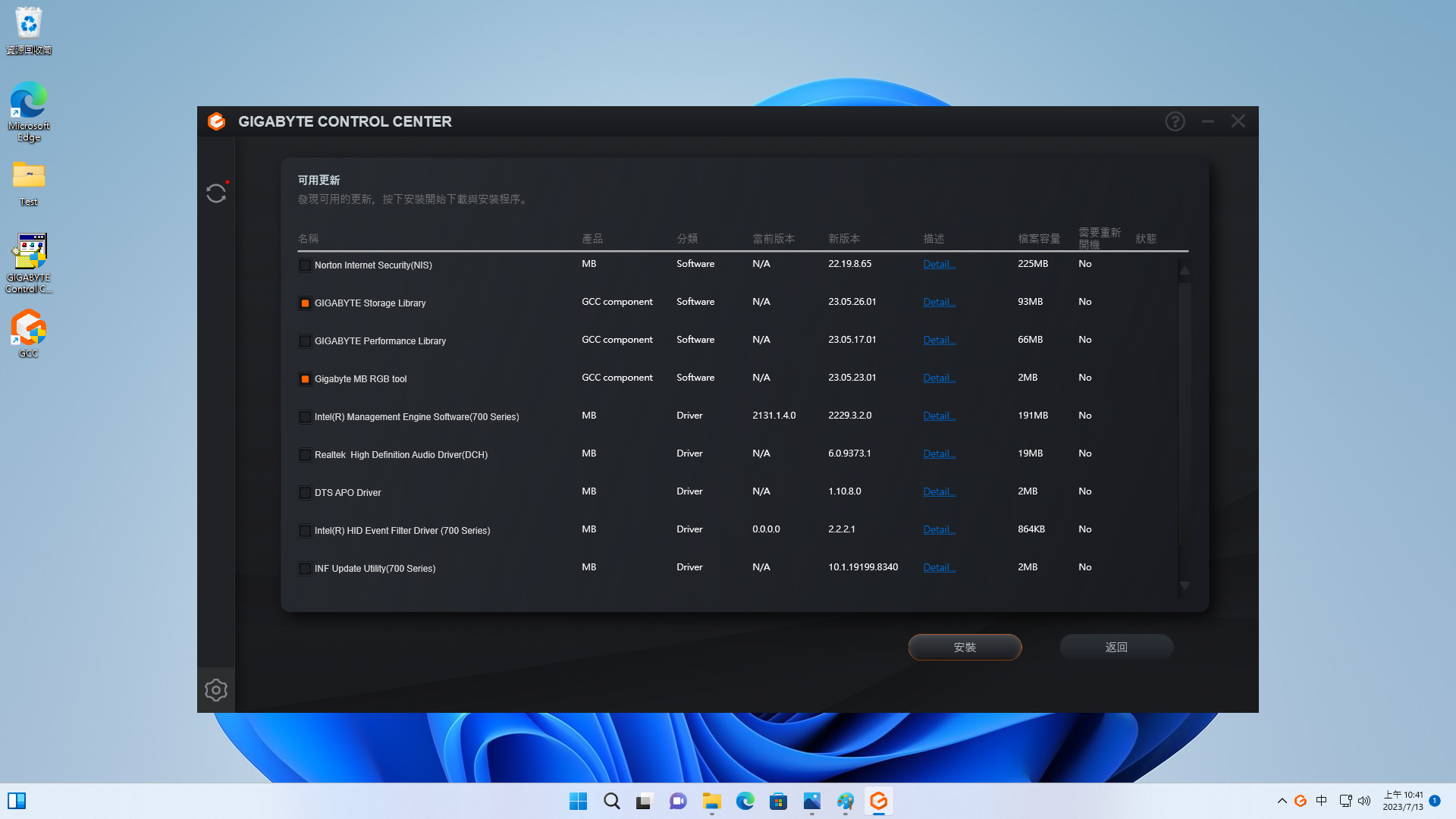
Task: Open Teams Chat taskbar icon
Action: click(678, 801)
